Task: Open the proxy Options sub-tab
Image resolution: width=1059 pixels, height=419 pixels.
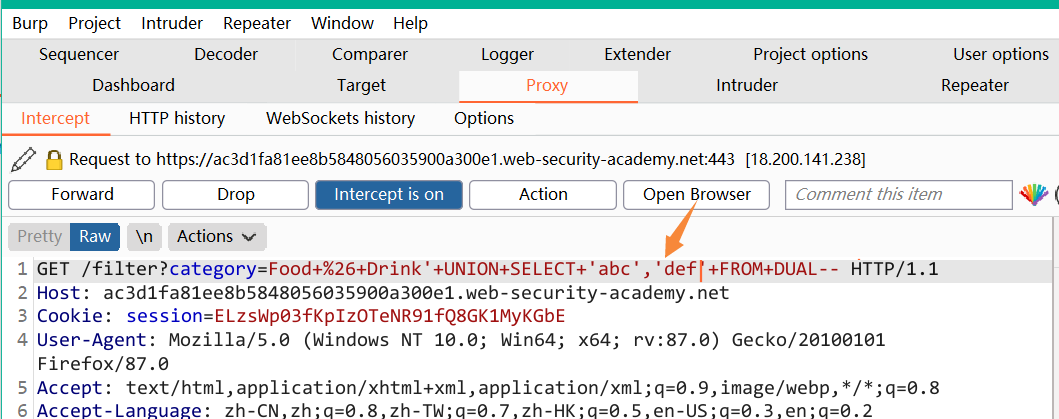Action: pos(484,119)
